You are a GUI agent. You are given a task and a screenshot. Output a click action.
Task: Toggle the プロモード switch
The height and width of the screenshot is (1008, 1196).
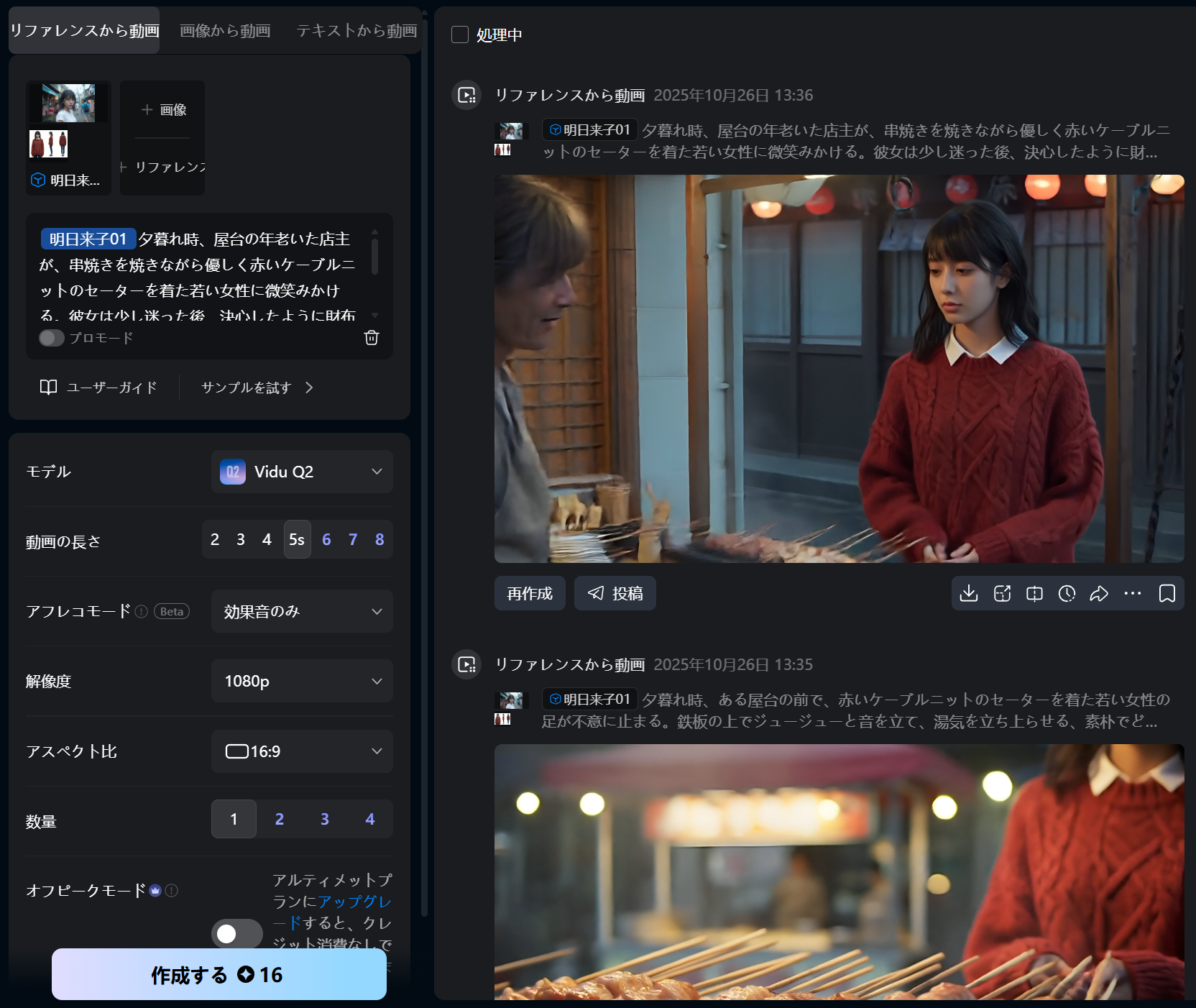pyautogui.click(x=52, y=338)
